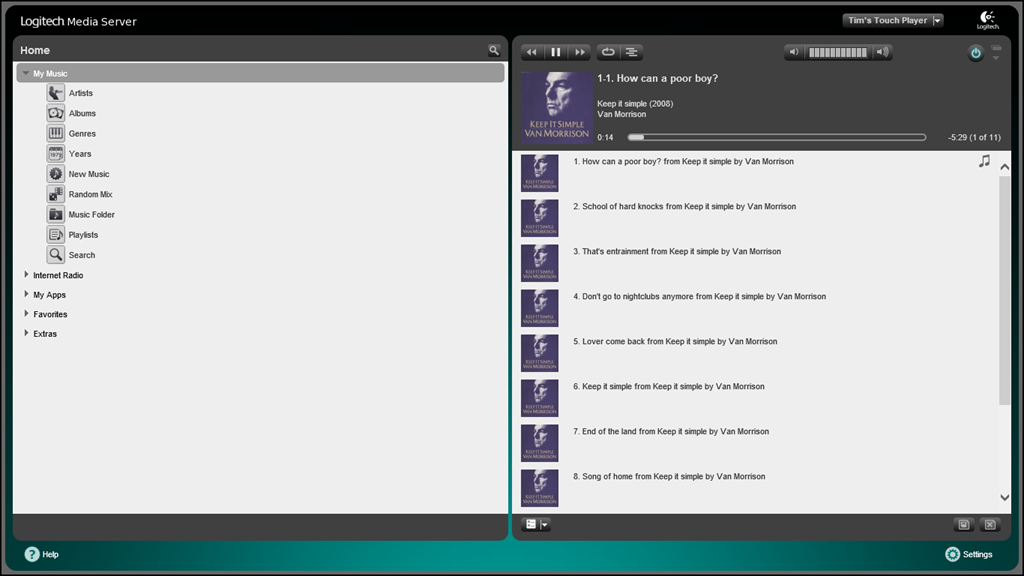Image resolution: width=1024 pixels, height=576 pixels.
Task: Play track 8 Song of home
Action: 669,477
